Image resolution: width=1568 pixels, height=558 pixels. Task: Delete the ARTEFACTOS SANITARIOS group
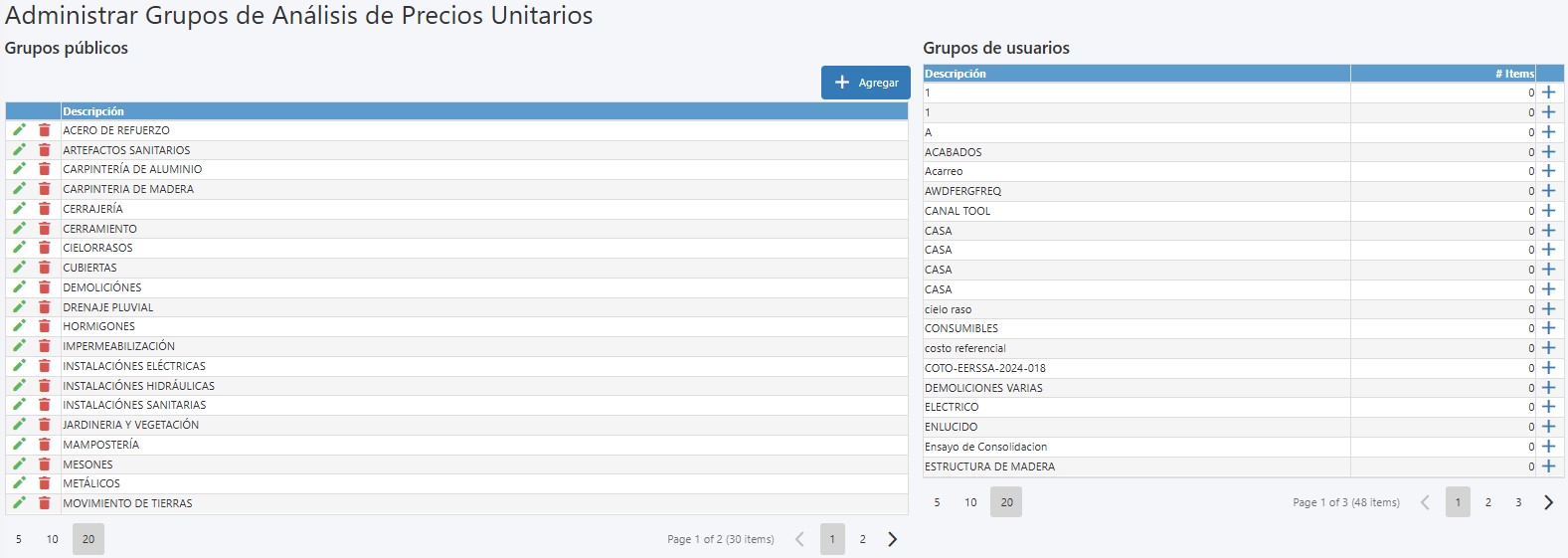[45, 150]
